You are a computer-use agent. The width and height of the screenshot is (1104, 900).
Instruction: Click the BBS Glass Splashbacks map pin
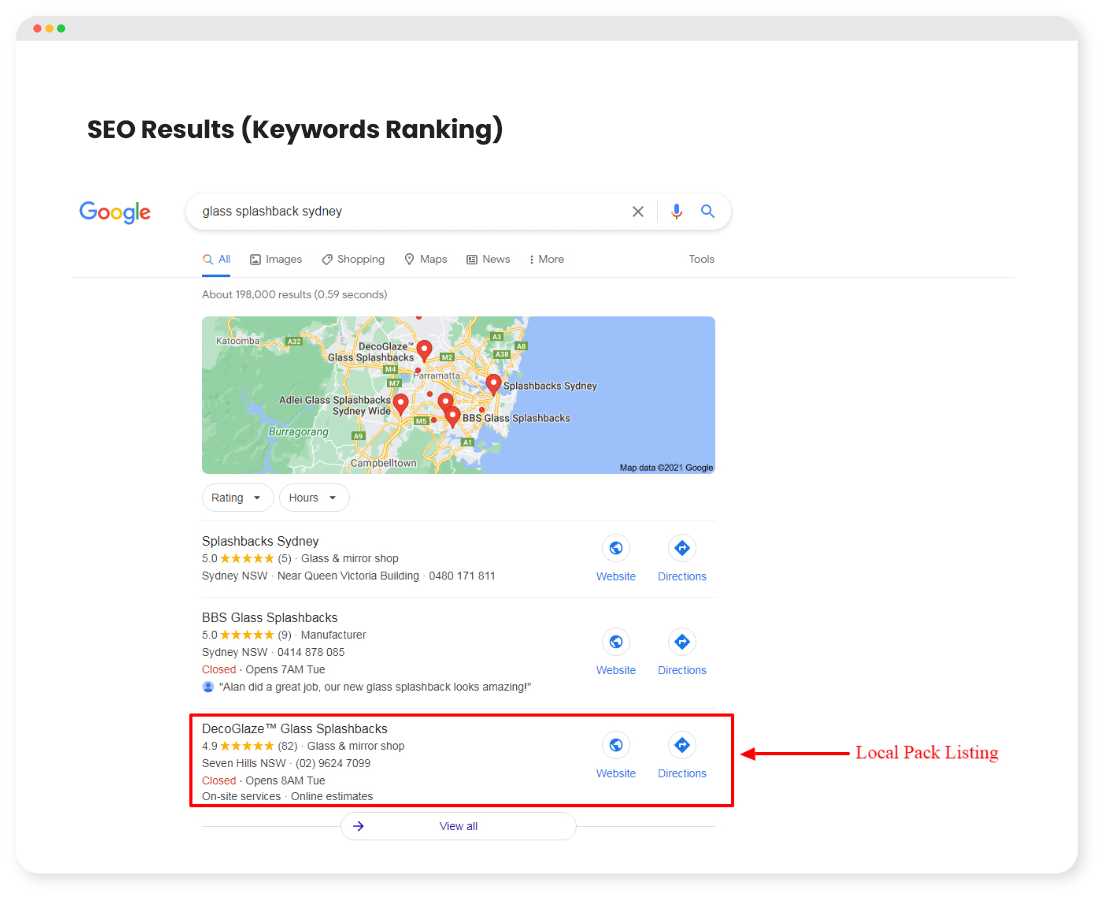pyautogui.click(x=453, y=416)
